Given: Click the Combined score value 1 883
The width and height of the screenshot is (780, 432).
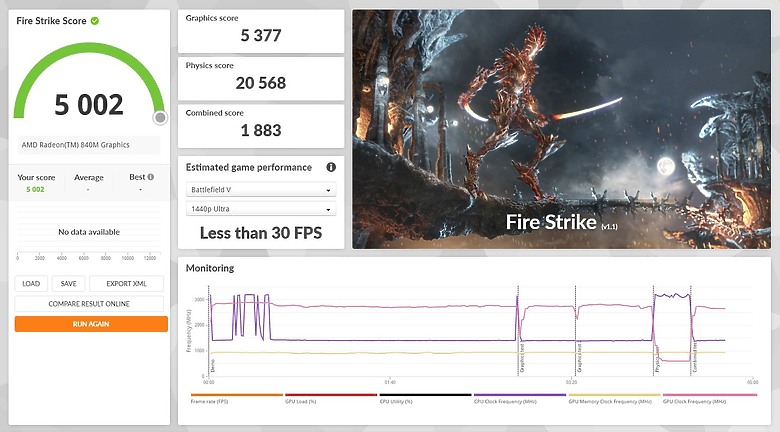Looking at the screenshot, I should tap(261, 130).
